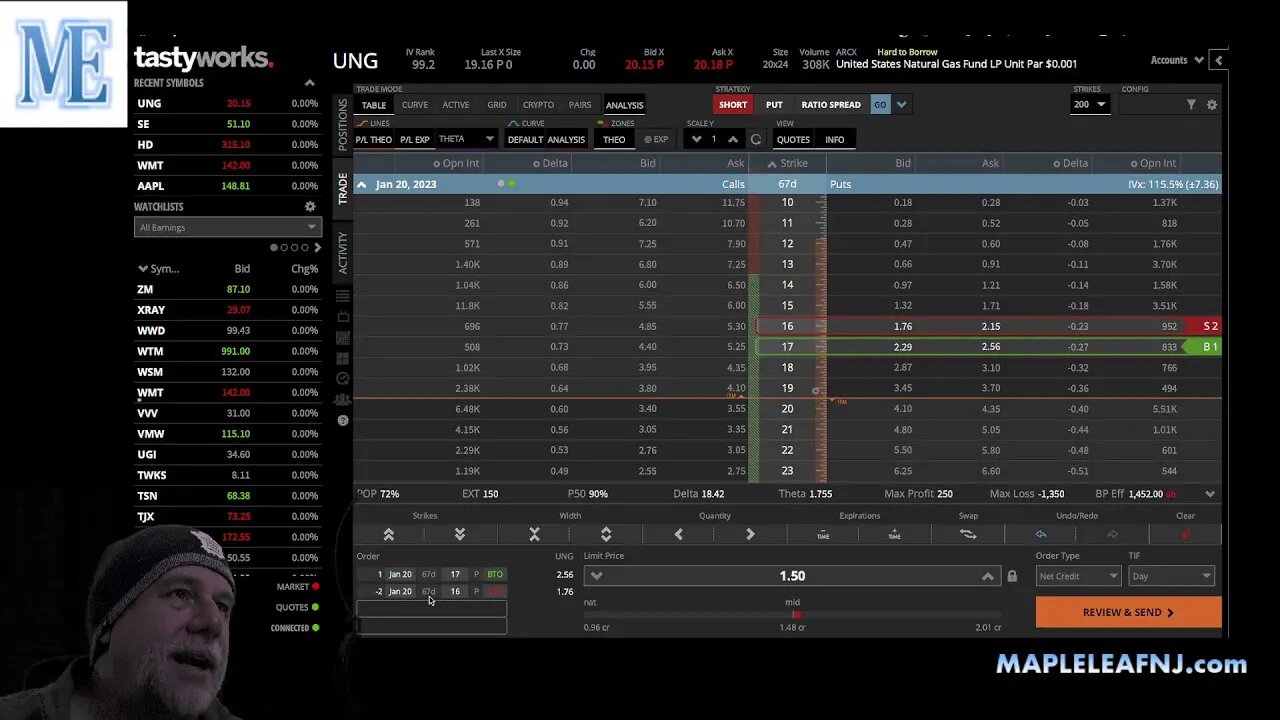
Task: Toggle the @ EXP zones button
Action: coord(656,139)
